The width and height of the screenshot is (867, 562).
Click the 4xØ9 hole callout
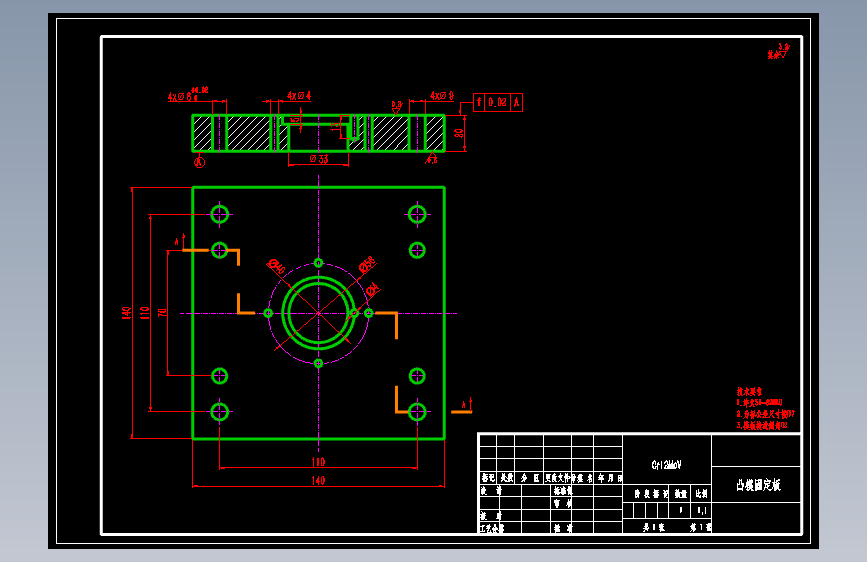pyautogui.click(x=442, y=96)
